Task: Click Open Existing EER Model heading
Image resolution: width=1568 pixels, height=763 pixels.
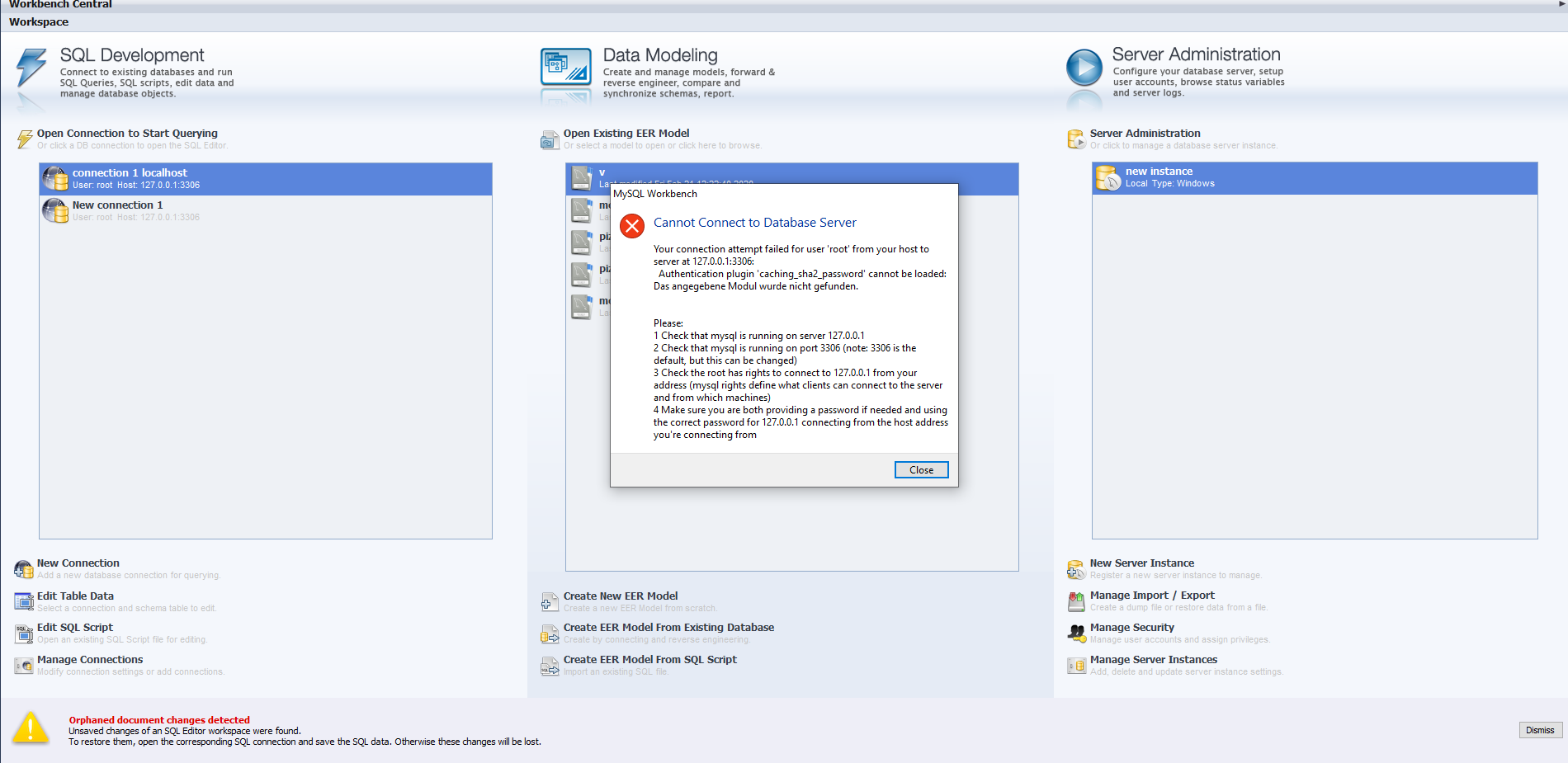Action: click(x=626, y=134)
